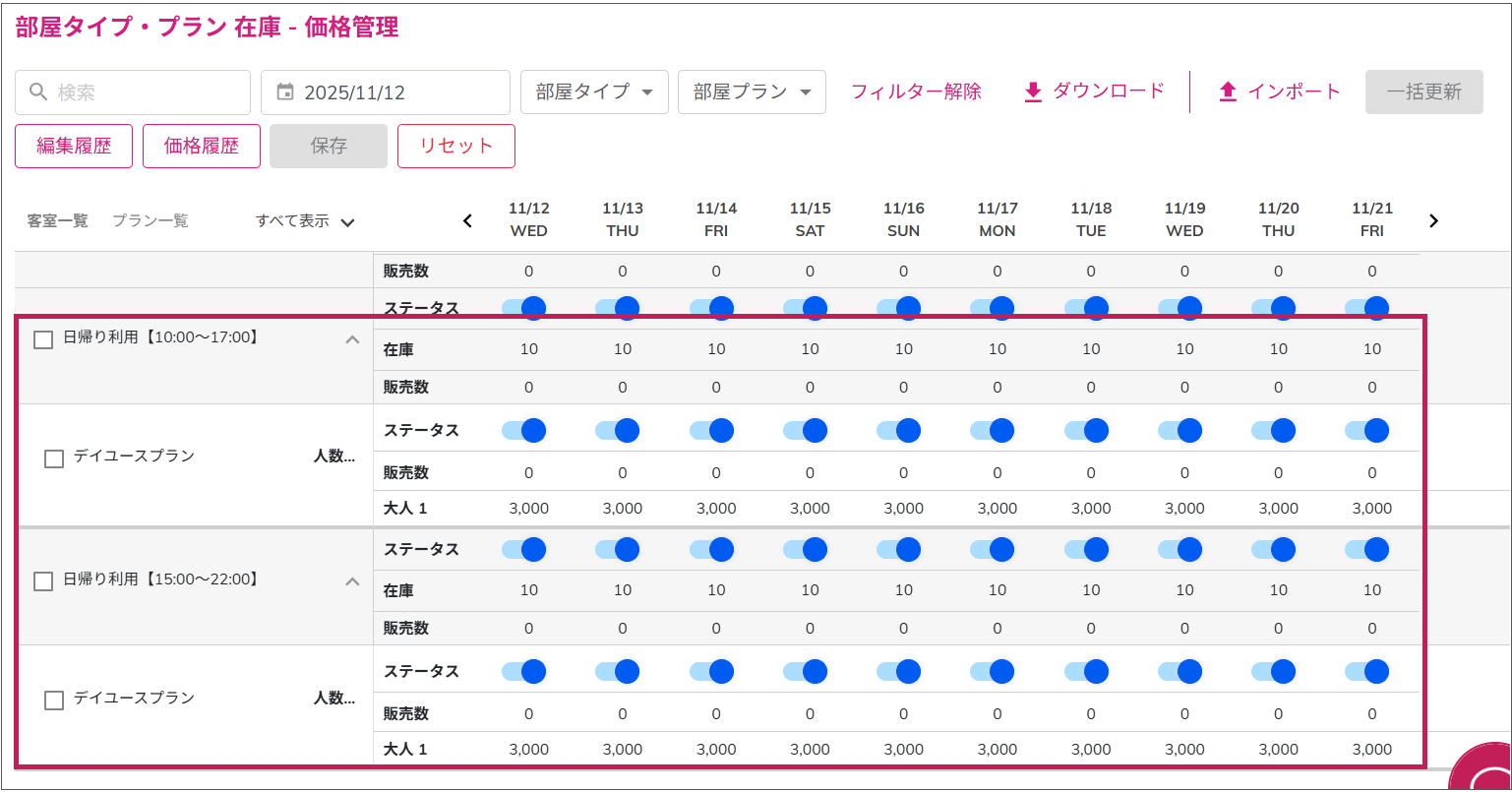This screenshot has width=1512, height=792.
Task: Click the インポート upload icon
Action: (x=1228, y=92)
